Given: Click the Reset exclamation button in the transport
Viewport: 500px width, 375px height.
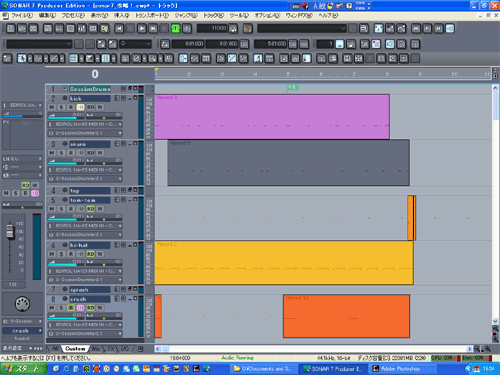Looking at the screenshot, I should (187, 29).
